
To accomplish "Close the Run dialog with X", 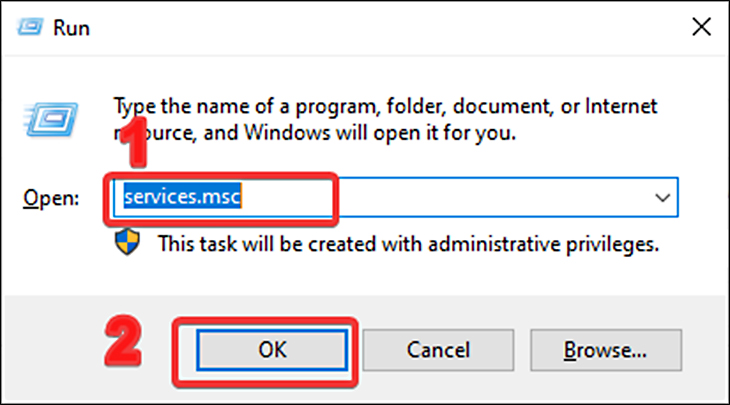I will click(701, 27).
